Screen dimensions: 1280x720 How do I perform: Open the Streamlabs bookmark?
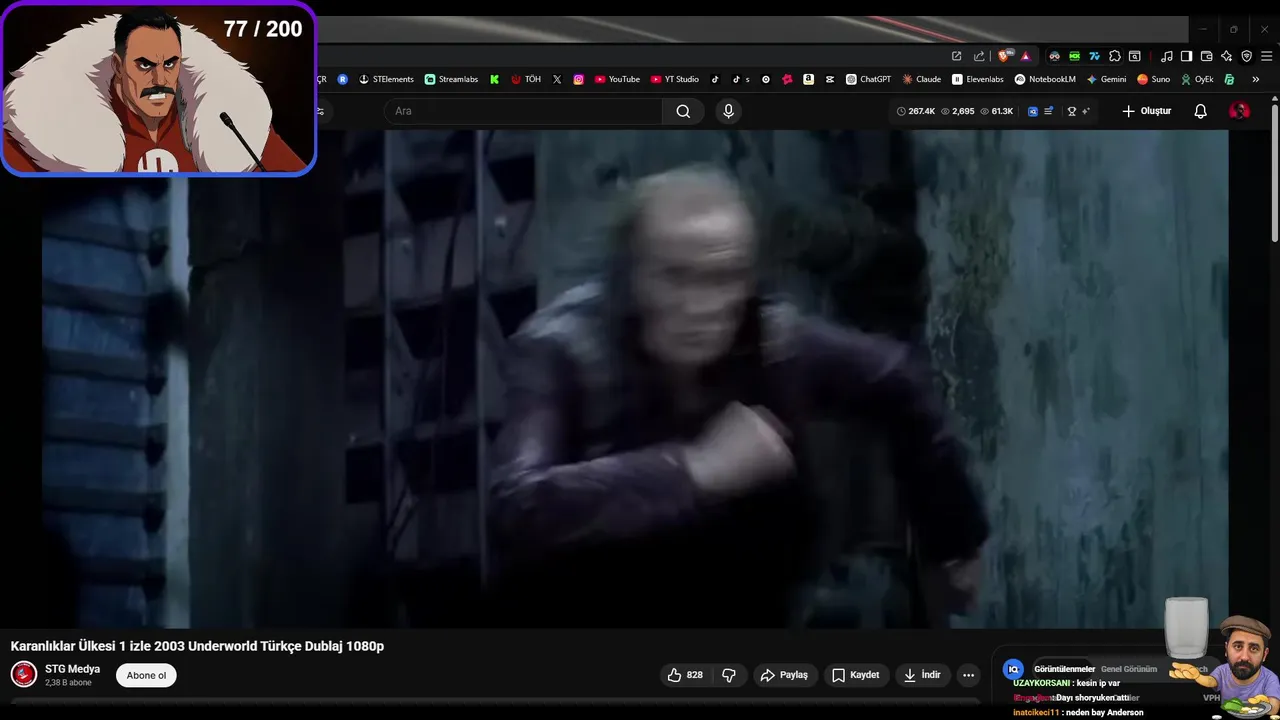[x=451, y=79]
